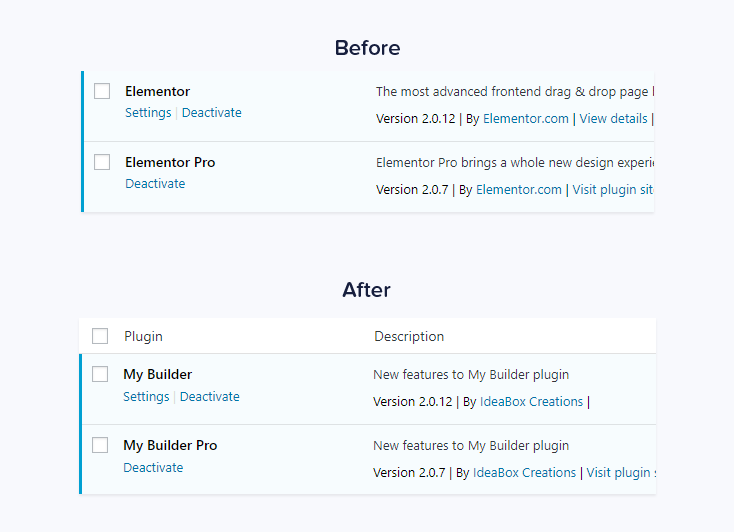Open Elementor.com author link in Elementor Pro row

tap(519, 190)
